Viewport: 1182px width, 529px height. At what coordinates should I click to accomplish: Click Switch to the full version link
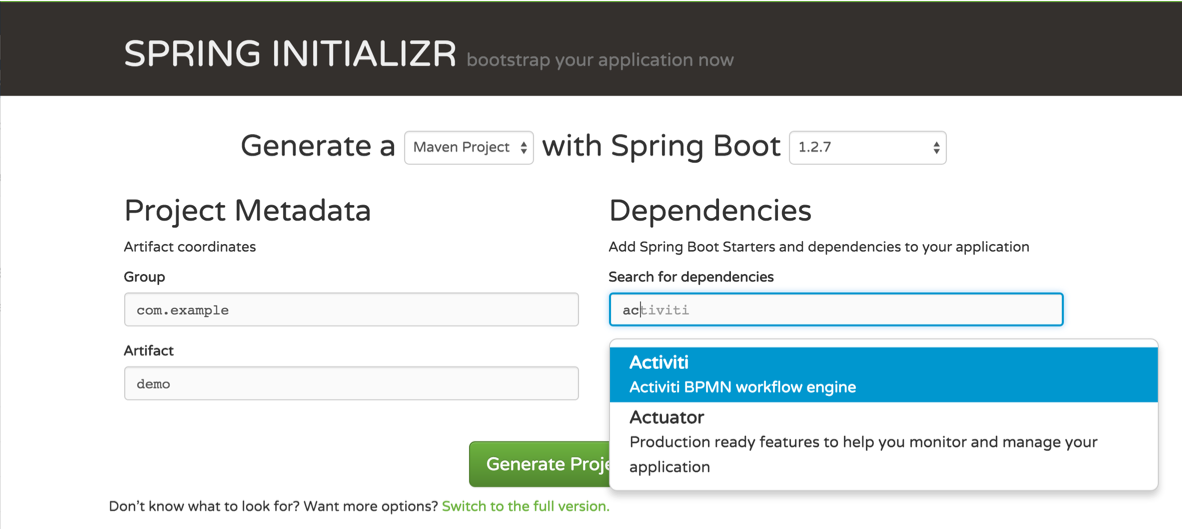525,506
